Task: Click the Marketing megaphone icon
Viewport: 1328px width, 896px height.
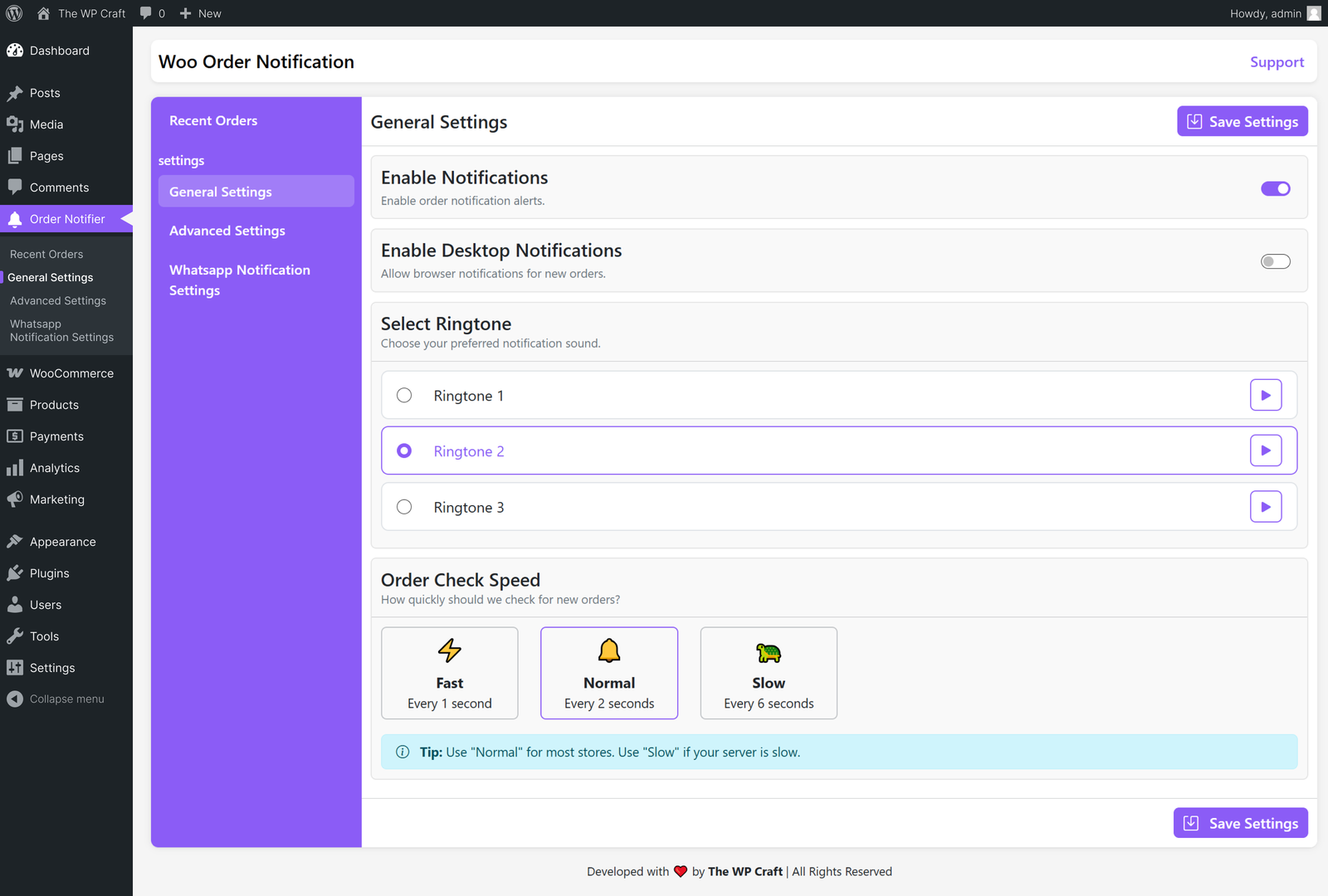Action: tap(15, 499)
